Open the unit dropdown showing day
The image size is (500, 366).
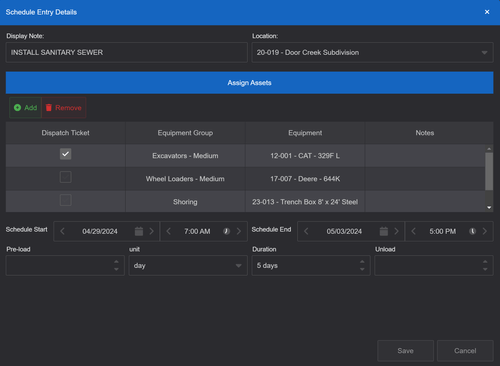pyautogui.click(x=188, y=266)
